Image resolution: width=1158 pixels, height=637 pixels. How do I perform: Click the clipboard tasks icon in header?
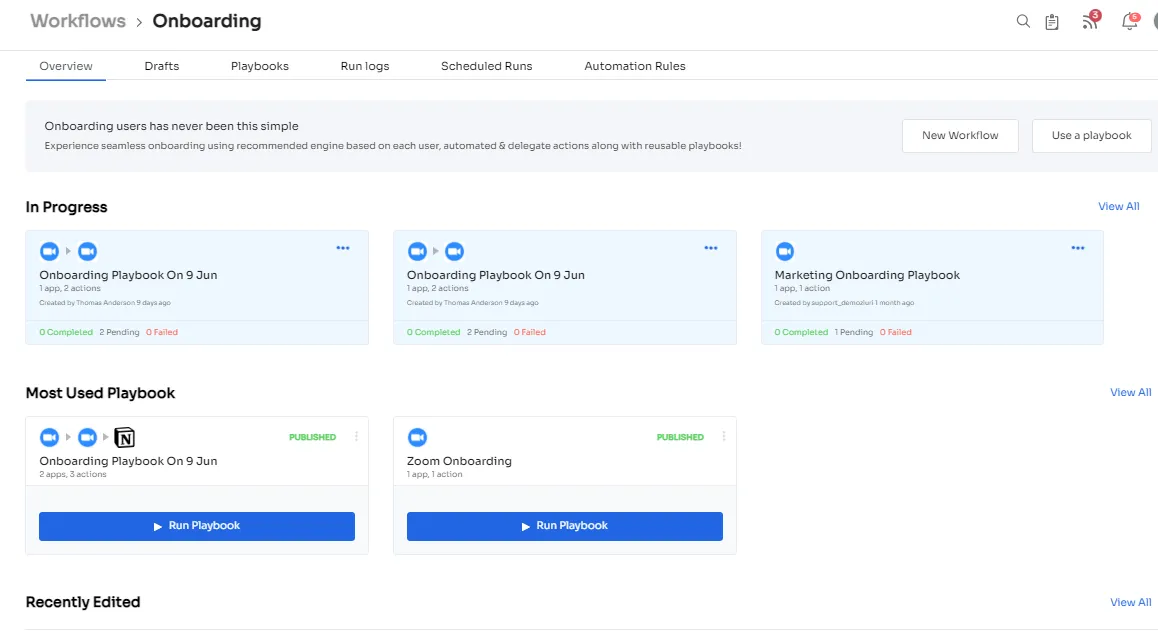(x=1052, y=22)
